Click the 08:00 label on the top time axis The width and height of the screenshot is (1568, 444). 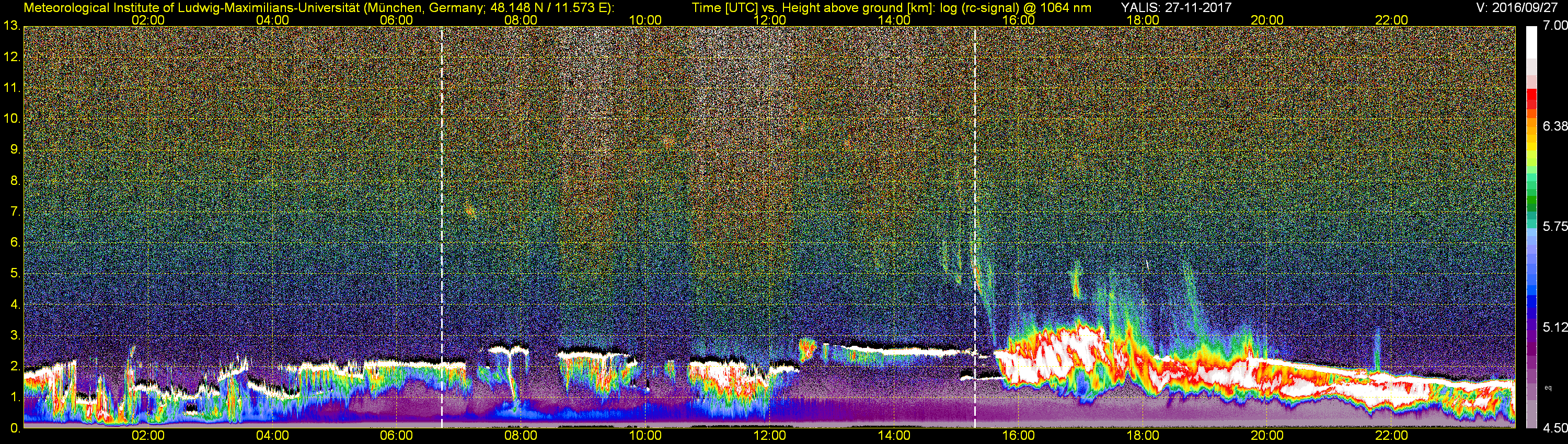(521, 20)
